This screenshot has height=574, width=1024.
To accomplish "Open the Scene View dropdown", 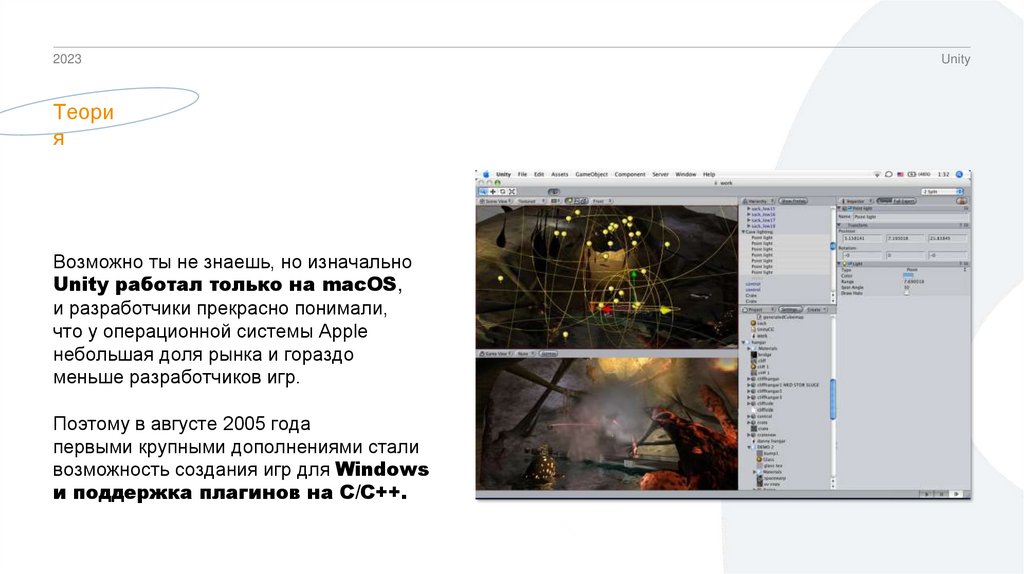I will (495, 201).
